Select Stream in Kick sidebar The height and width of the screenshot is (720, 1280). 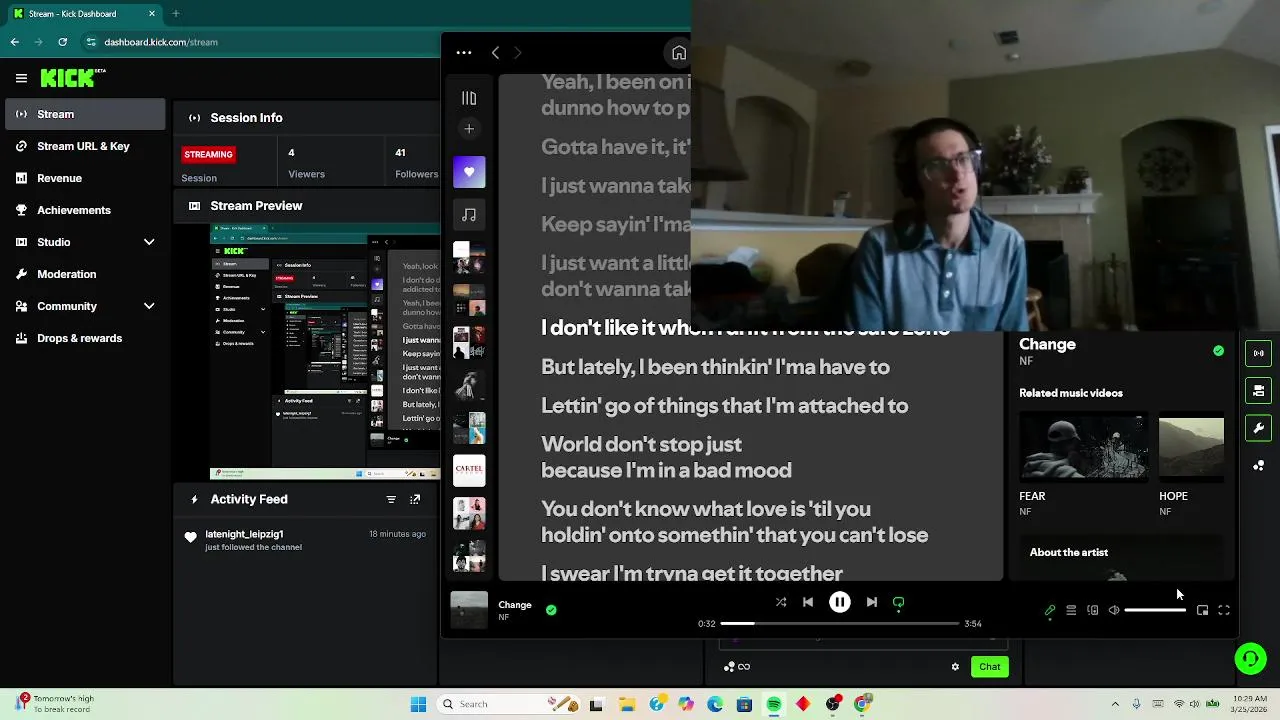coord(85,114)
